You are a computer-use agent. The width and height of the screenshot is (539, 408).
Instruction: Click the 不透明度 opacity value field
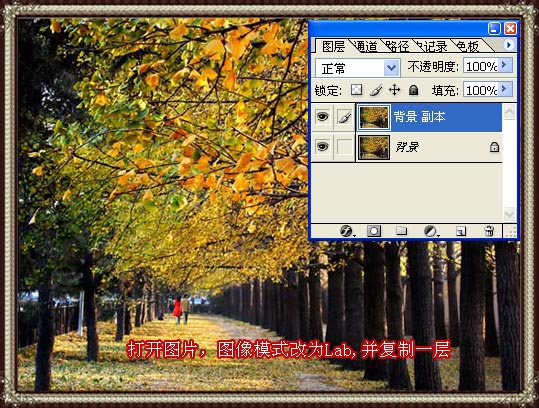click(481, 66)
